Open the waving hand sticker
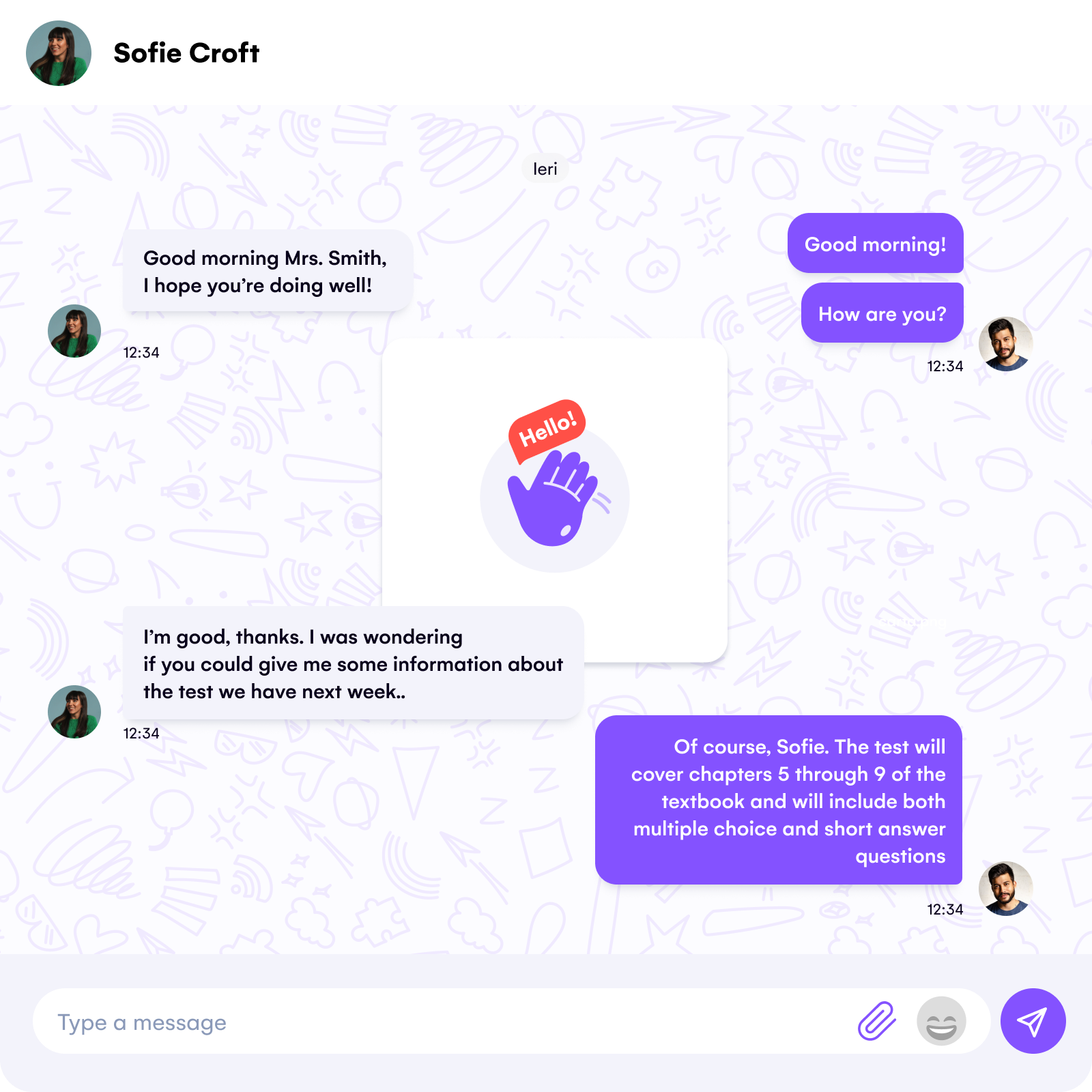This screenshot has width=1092, height=1092. click(555, 500)
